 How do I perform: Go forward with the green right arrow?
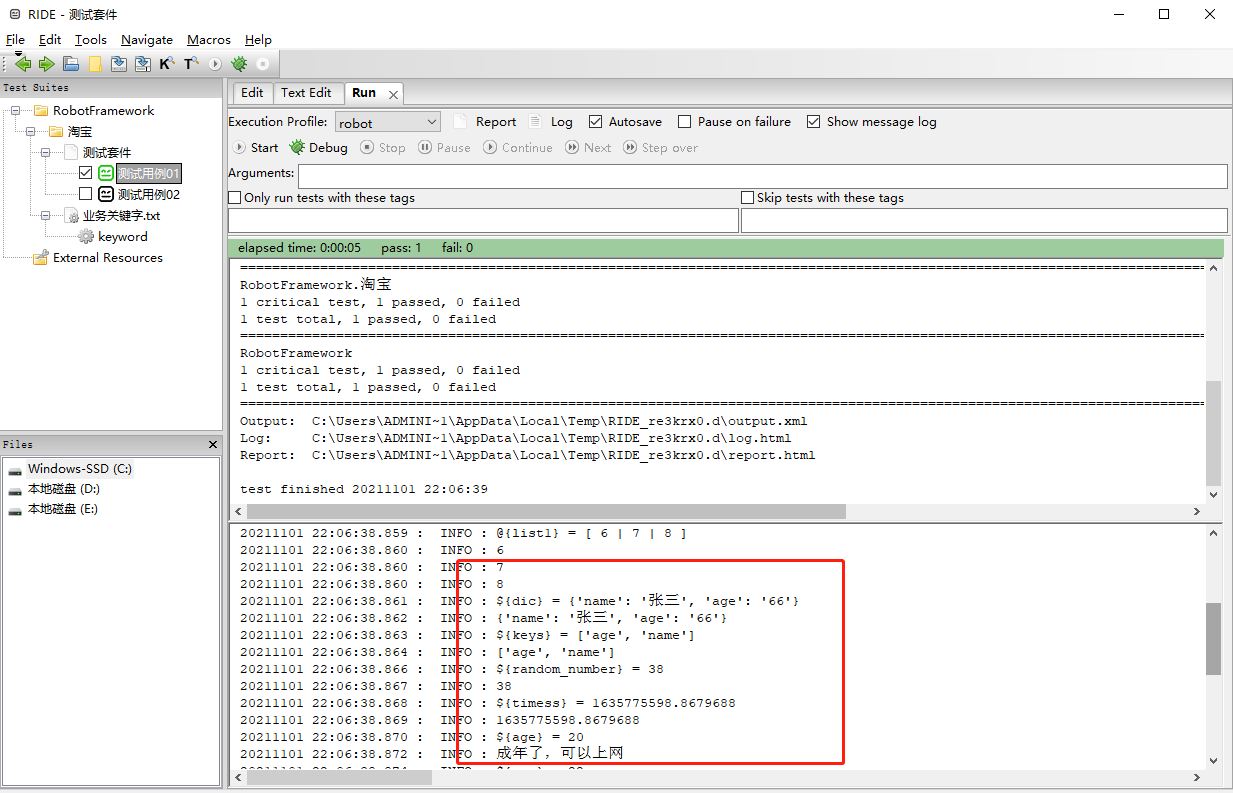click(47, 64)
